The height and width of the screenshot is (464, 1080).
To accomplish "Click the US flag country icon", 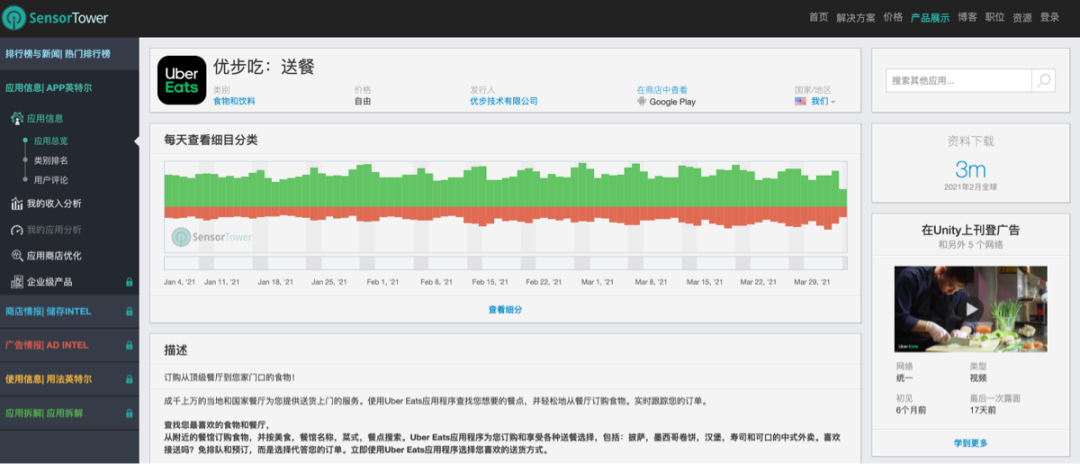I will (x=800, y=101).
